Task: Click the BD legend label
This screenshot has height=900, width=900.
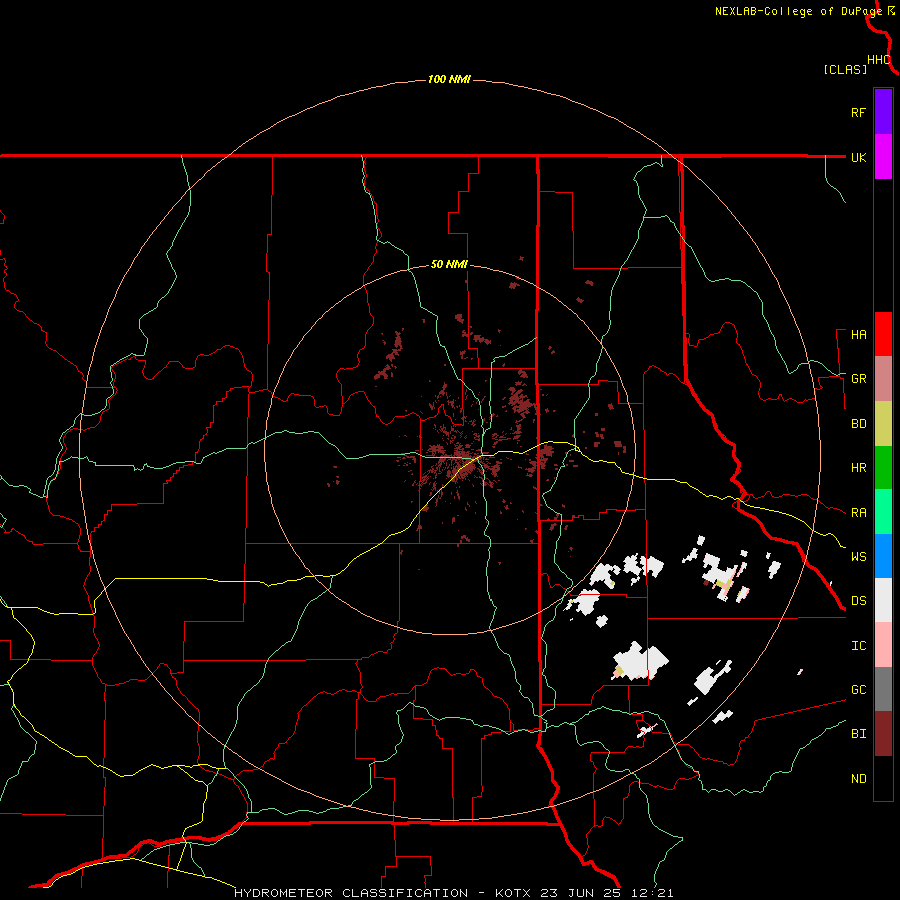Action: 858,424
